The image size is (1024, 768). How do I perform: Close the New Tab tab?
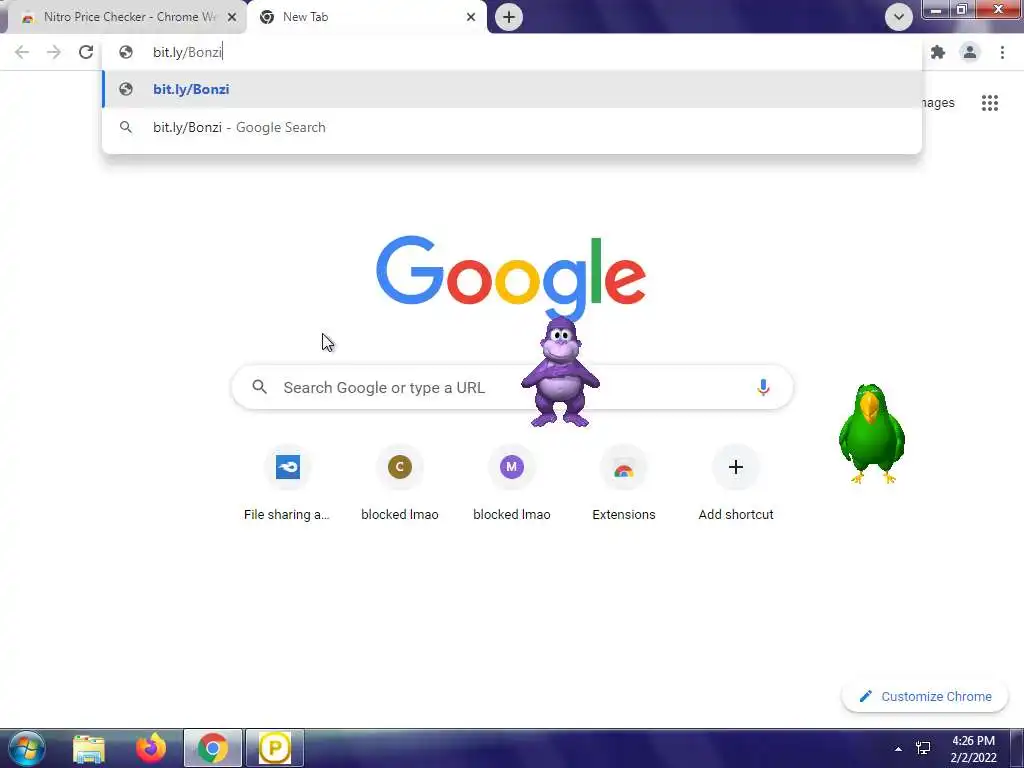click(x=471, y=17)
